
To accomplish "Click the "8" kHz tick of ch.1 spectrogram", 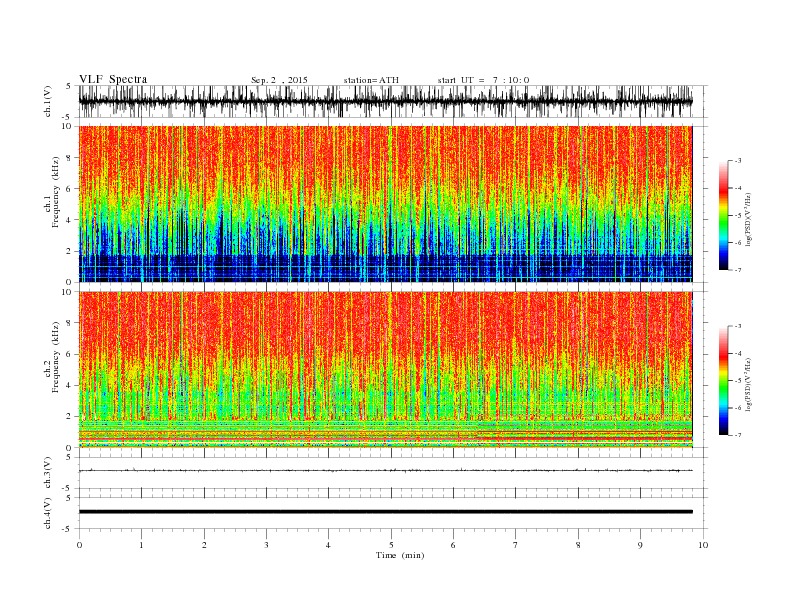I will point(70,158).
